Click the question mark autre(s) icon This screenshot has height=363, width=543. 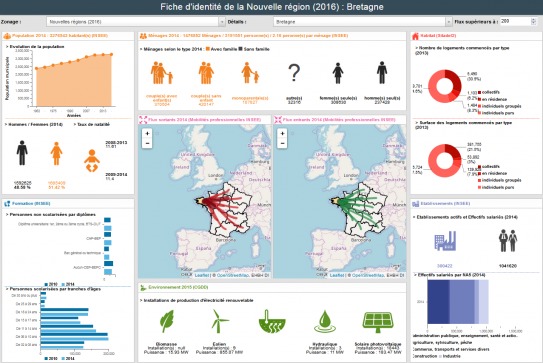294,73
